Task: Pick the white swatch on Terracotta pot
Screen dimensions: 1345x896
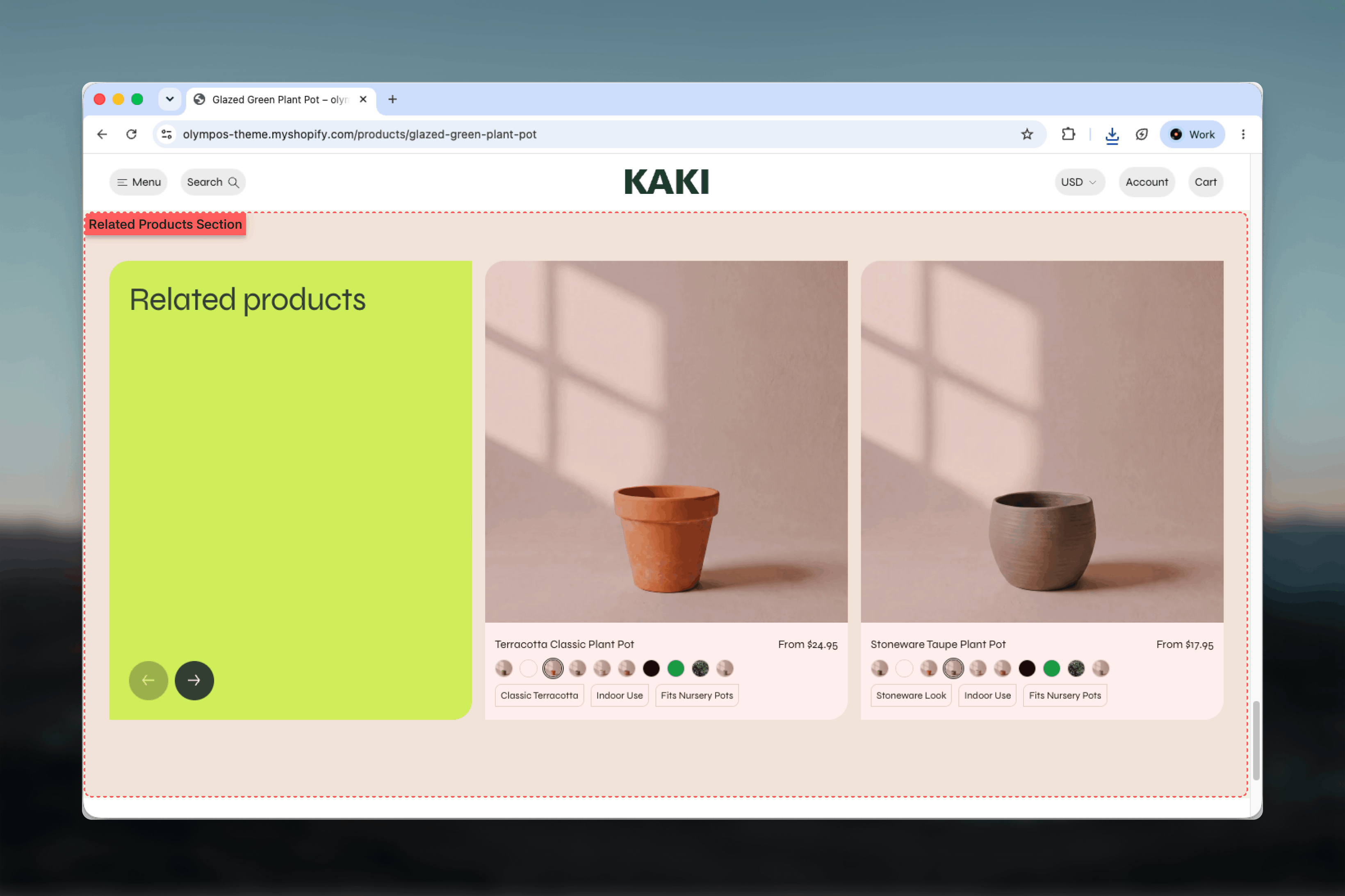Action: pos(528,668)
